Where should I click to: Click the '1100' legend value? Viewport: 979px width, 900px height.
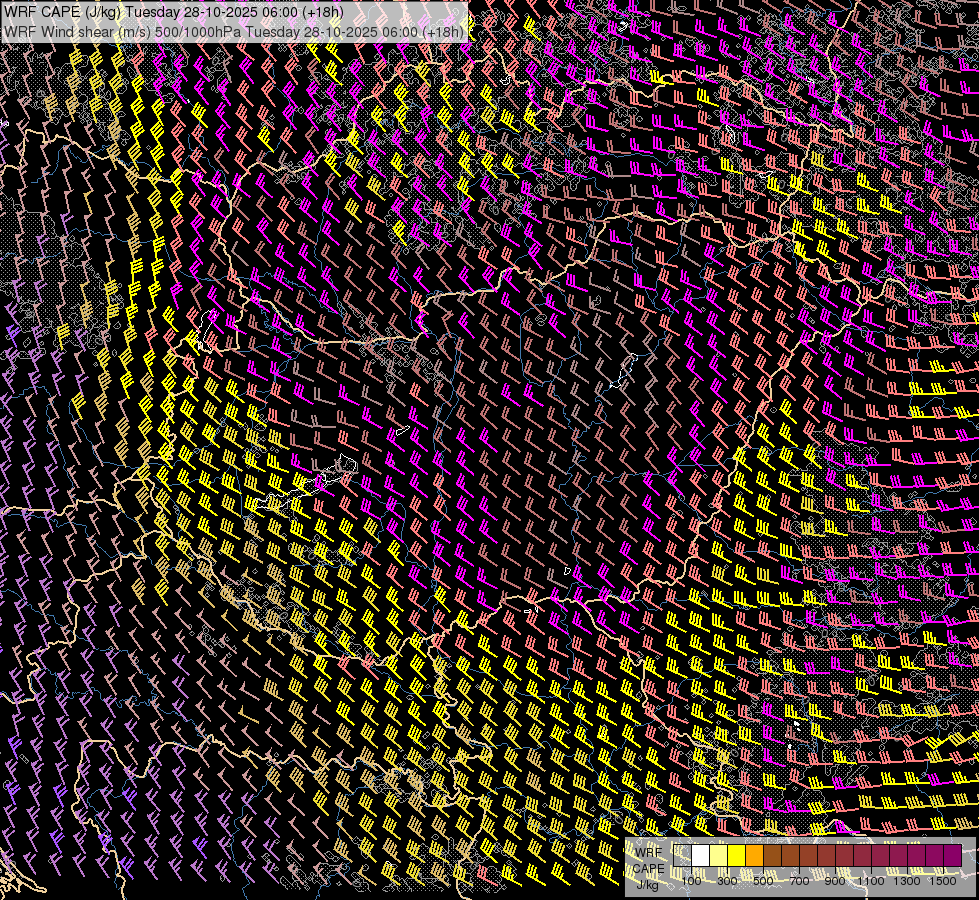coord(871,881)
